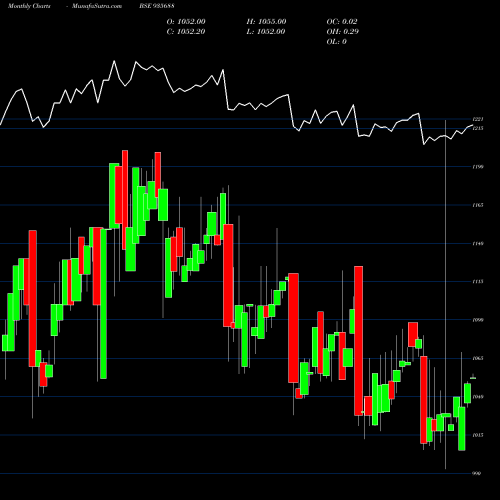Click the 'OC: 0.02' statistic
The width and height of the screenshot is (500, 500).
tap(342, 21)
